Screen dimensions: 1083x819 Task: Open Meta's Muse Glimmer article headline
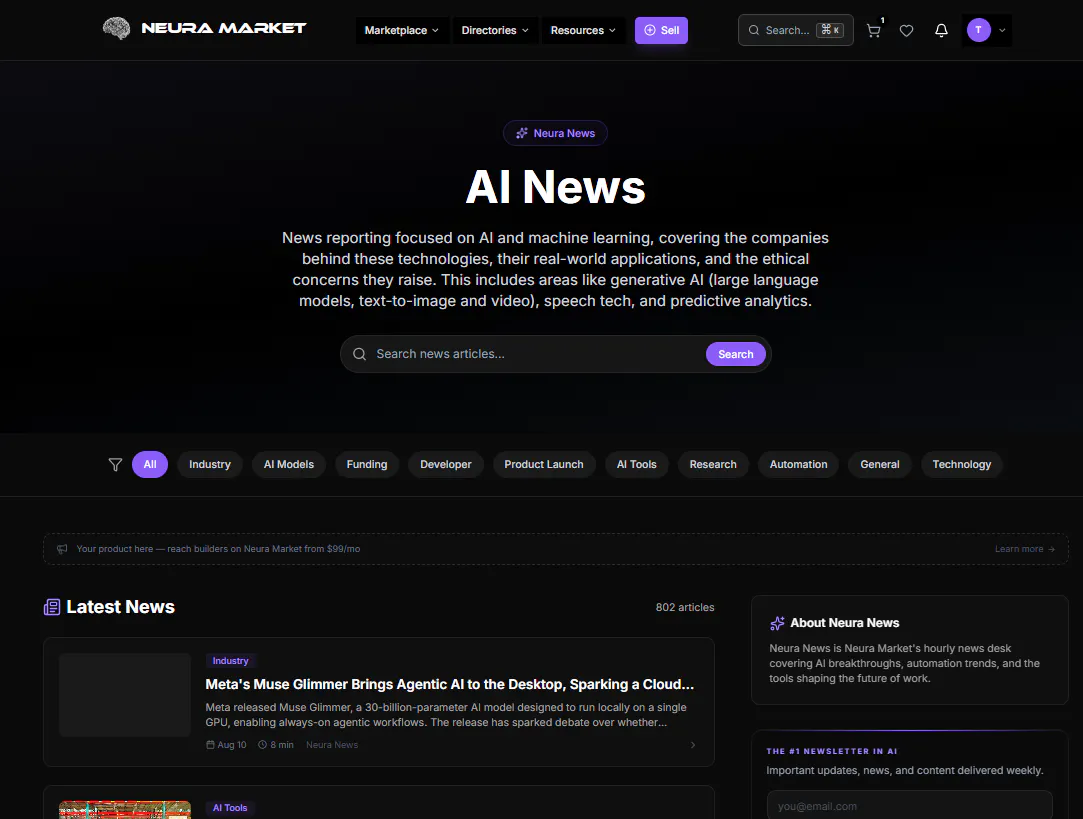[450, 684]
